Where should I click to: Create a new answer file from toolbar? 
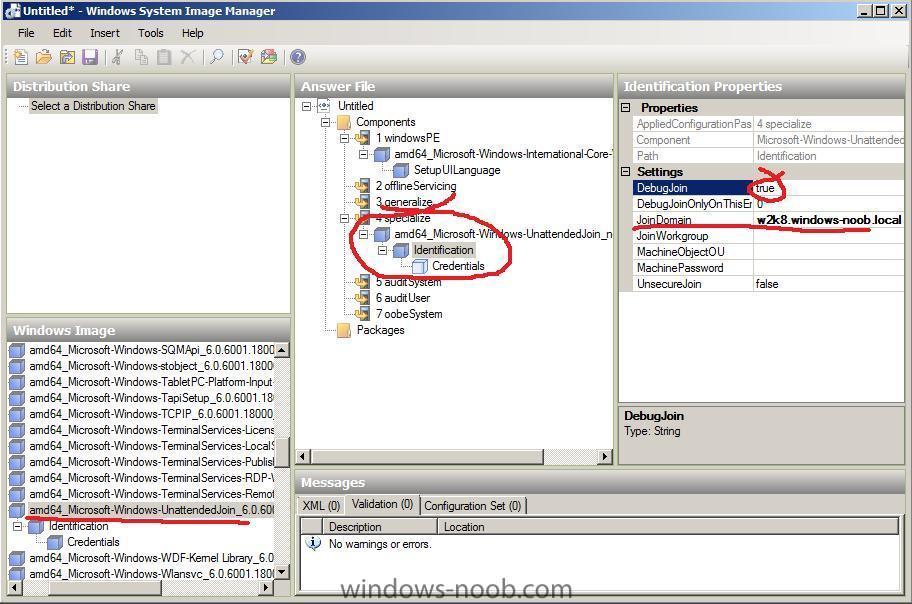pos(20,57)
